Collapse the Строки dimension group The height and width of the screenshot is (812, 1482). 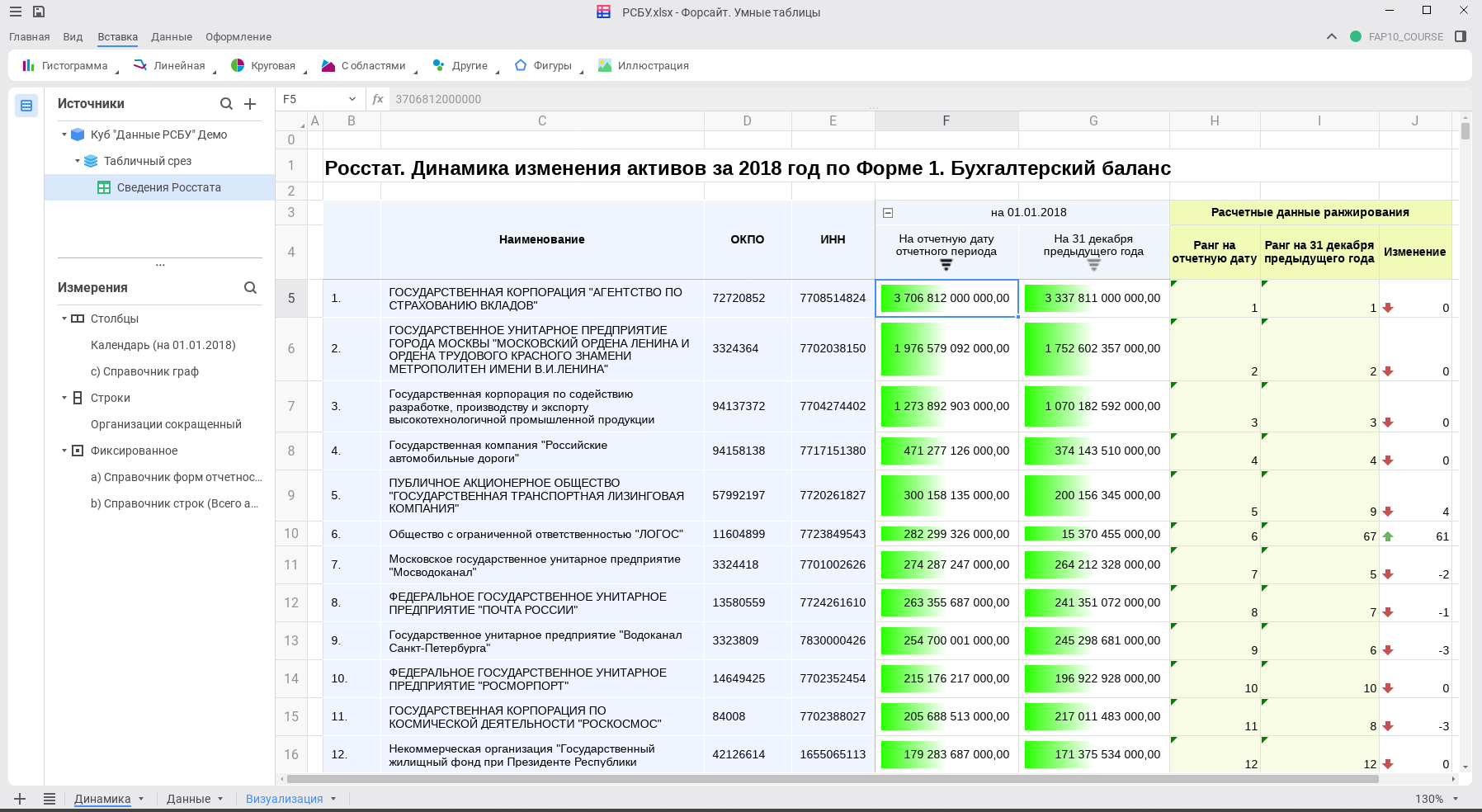[64, 398]
